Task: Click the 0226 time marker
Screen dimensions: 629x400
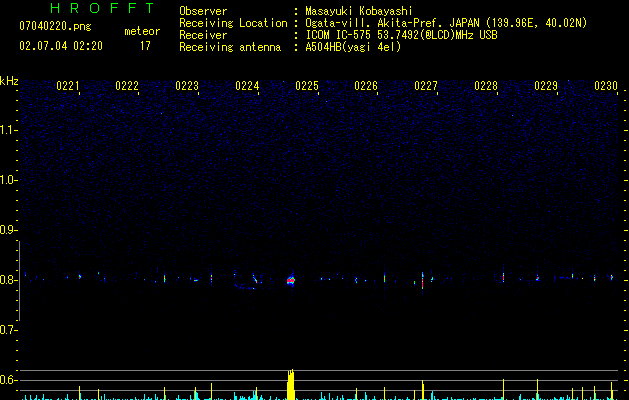Action: (366, 86)
